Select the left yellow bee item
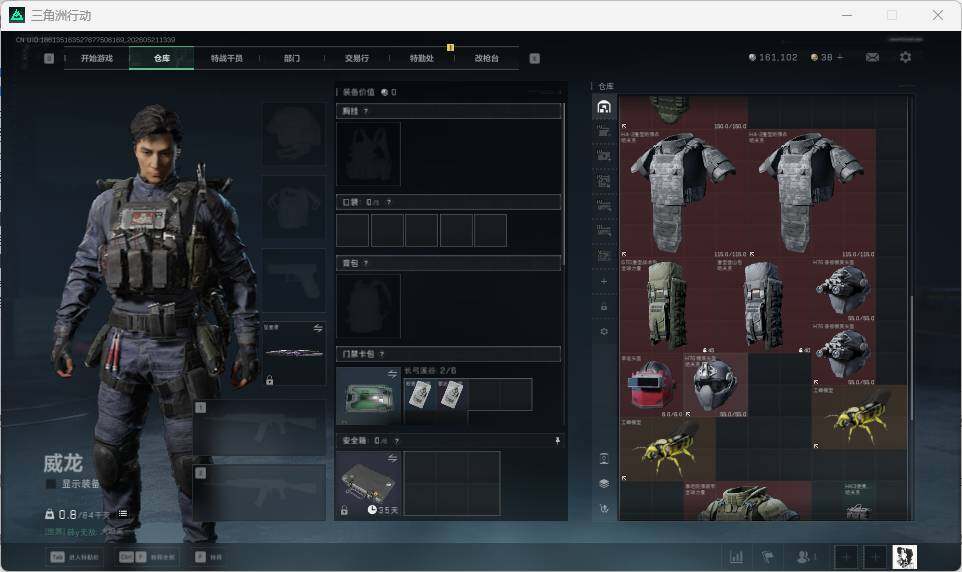This screenshot has width=962, height=572. pyautogui.click(x=668, y=449)
